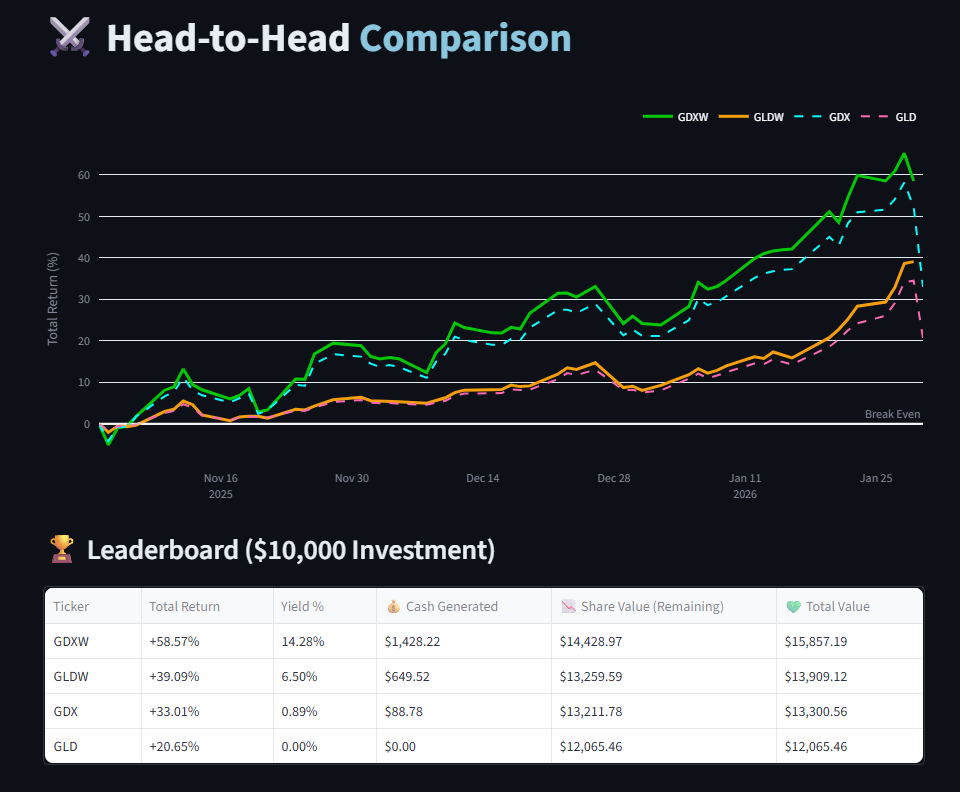Click the $13,259.59 share value cell
The width and height of the screenshot is (960, 792).
click(x=664, y=676)
